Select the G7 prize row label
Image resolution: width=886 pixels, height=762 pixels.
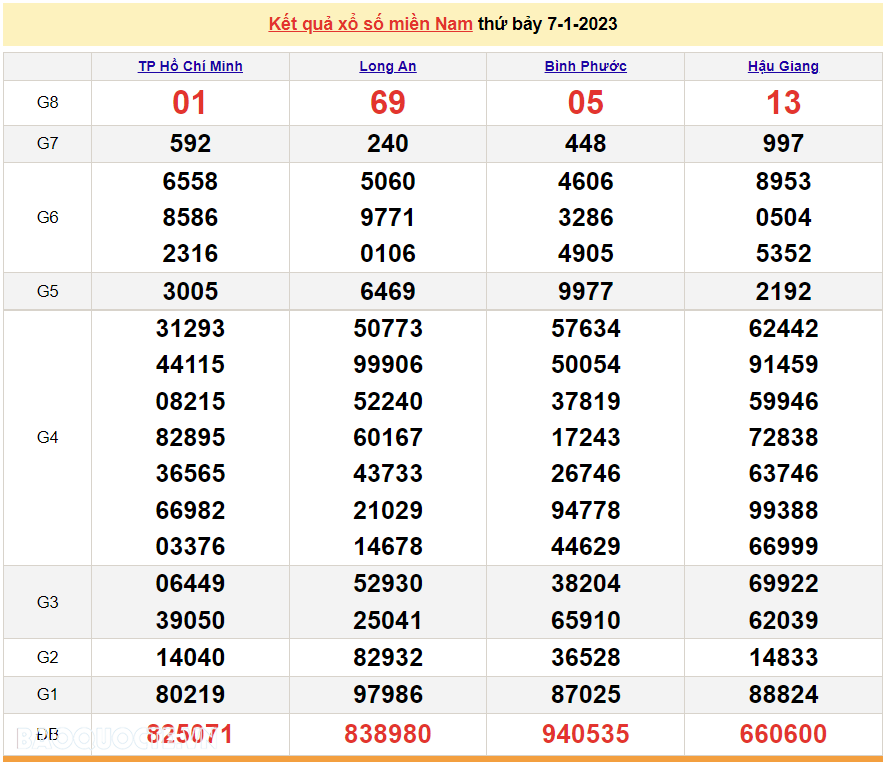pyautogui.click(x=47, y=143)
